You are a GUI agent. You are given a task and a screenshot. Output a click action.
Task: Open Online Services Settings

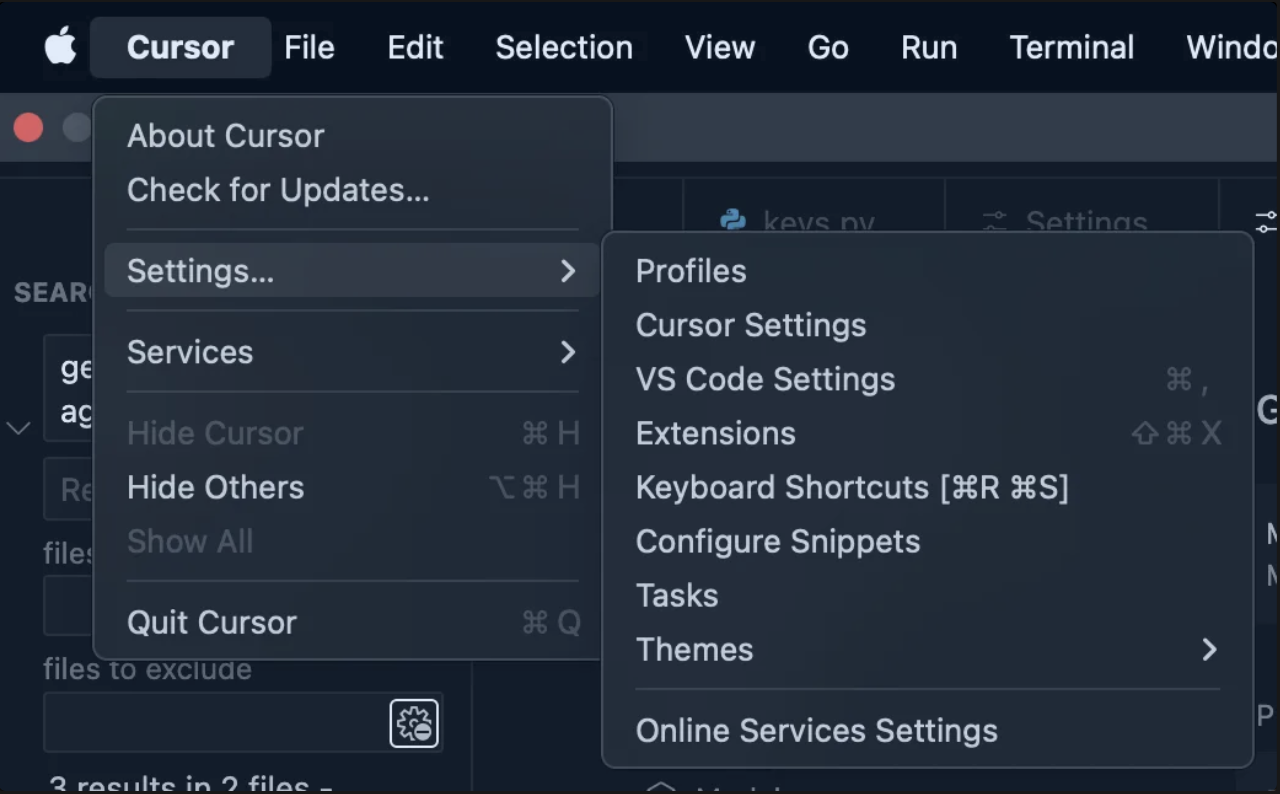(x=927, y=730)
